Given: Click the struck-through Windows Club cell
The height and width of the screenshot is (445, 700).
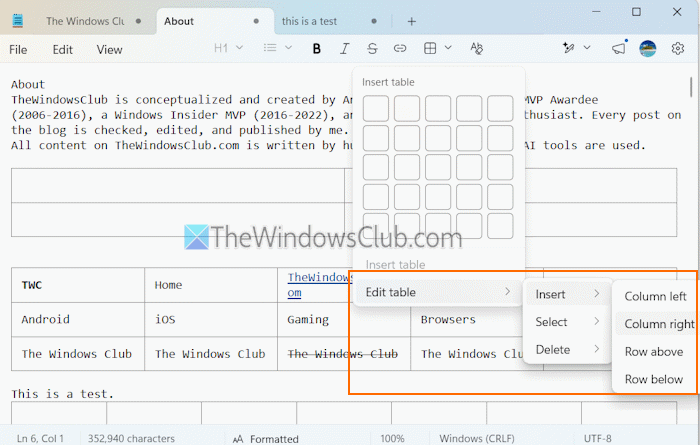Looking at the screenshot, I should pyautogui.click(x=344, y=354).
